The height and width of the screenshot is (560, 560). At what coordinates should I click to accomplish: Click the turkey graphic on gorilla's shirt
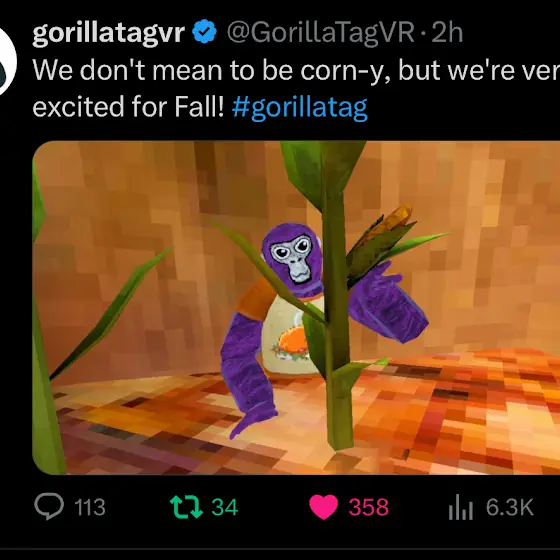pyautogui.click(x=290, y=343)
